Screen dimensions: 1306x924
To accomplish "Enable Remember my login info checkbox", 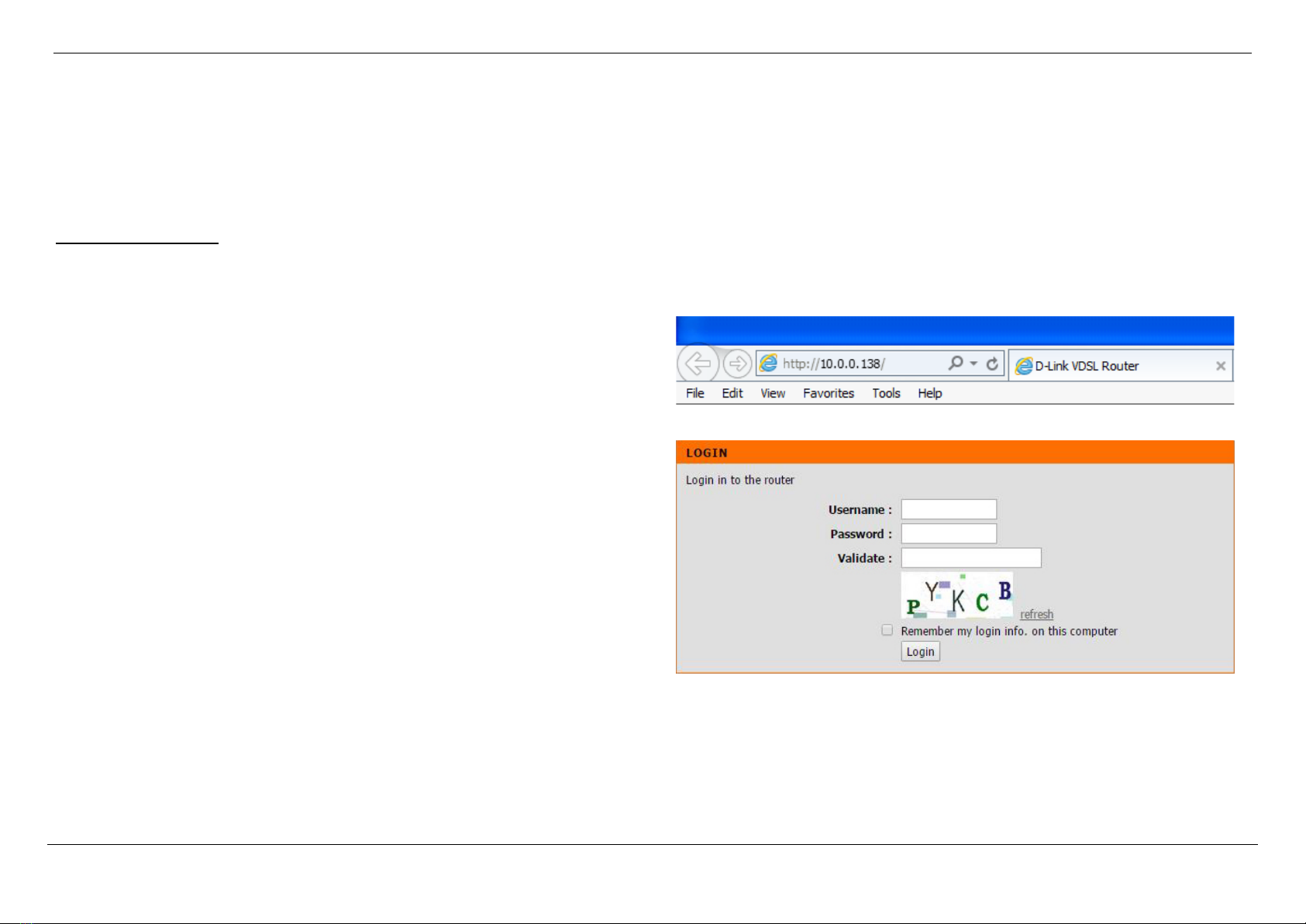I will 887,630.
